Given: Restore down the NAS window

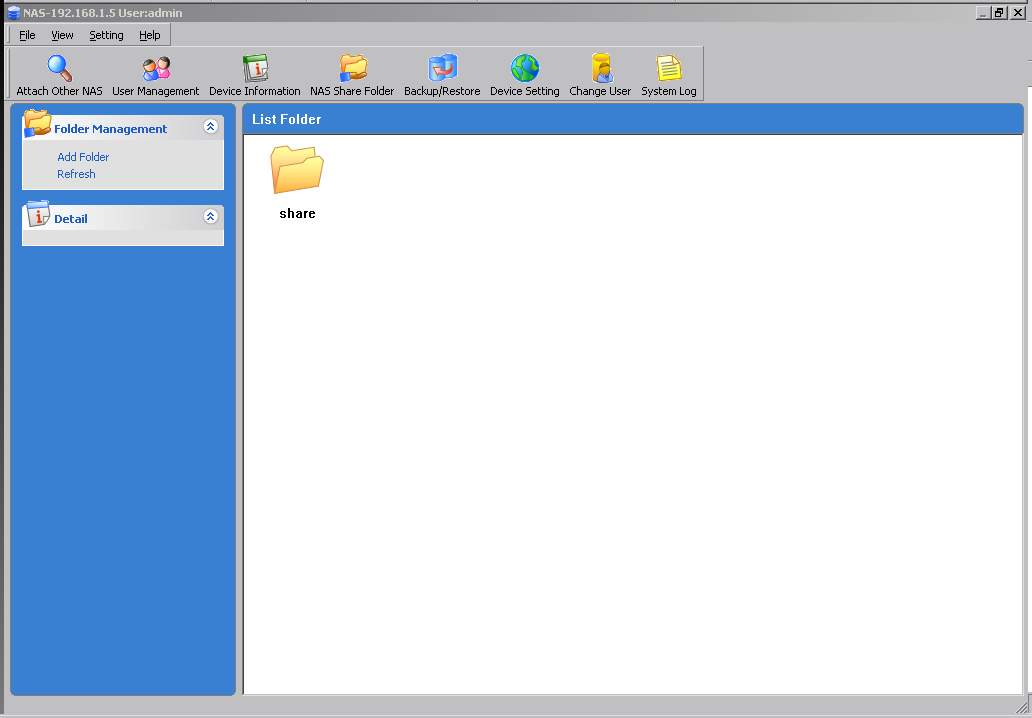Looking at the screenshot, I should 1000,13.
